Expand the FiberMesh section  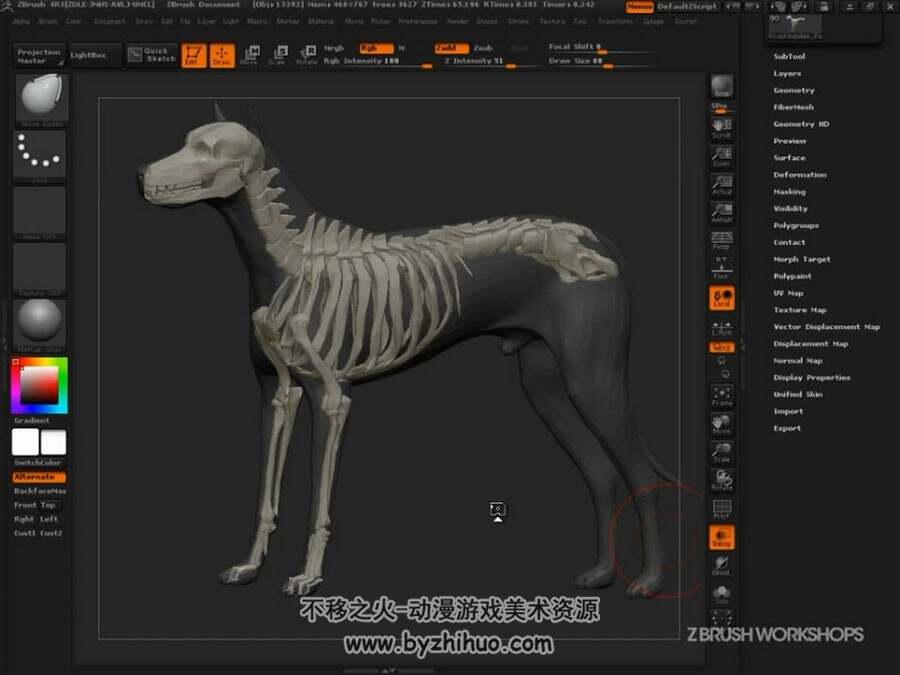tap(793, 107)
